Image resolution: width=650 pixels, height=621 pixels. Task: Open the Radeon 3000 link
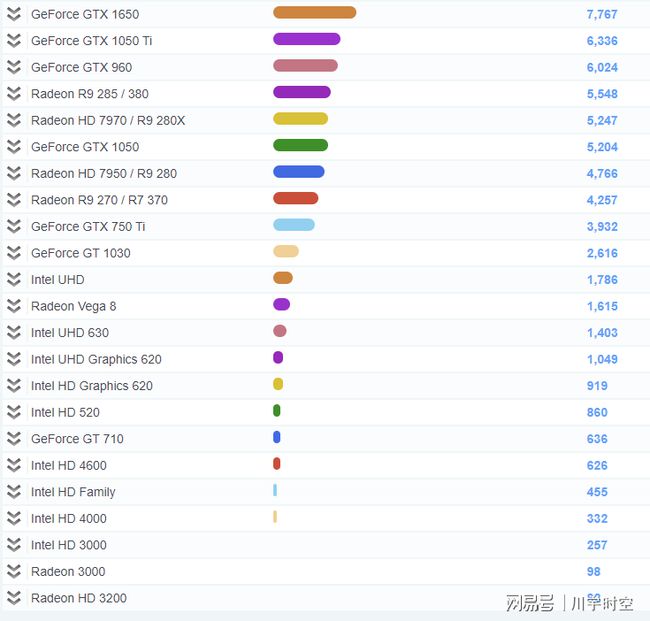pyautogui.click(x=68, y=571)
